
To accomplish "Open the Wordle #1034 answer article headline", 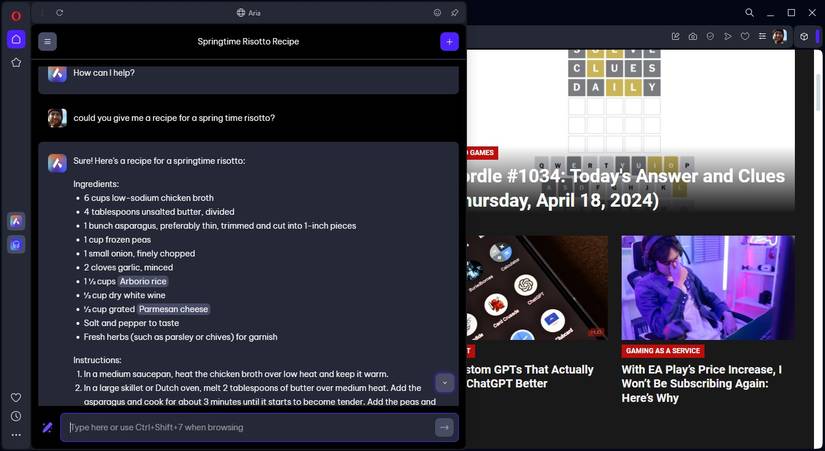I will 626,188.
